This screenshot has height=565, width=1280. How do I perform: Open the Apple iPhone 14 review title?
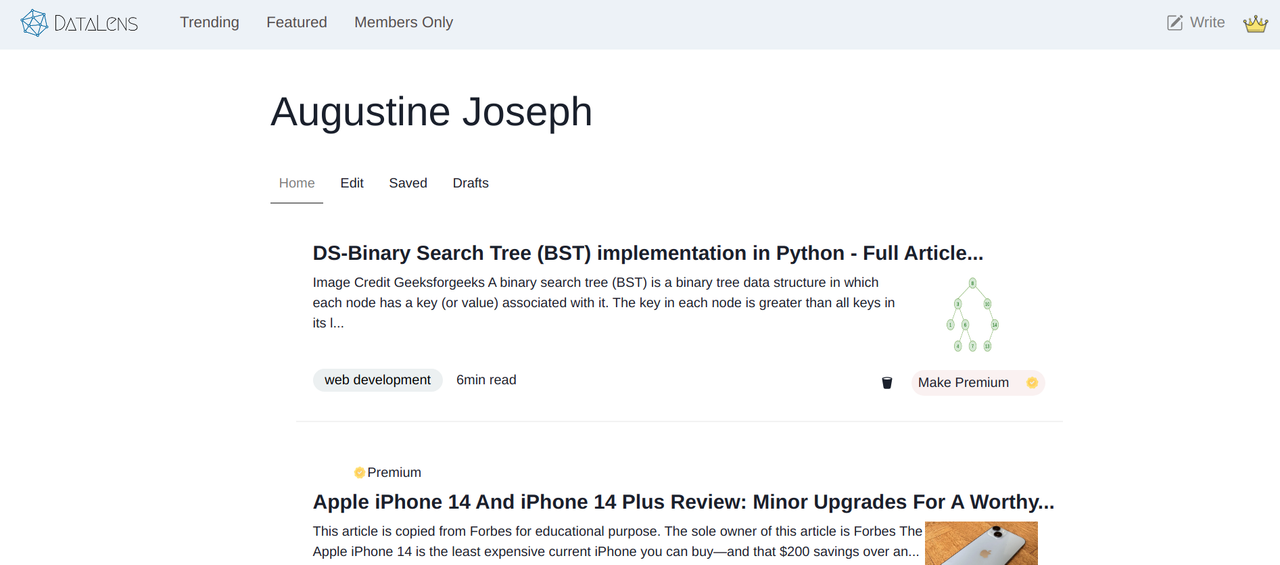684,502
